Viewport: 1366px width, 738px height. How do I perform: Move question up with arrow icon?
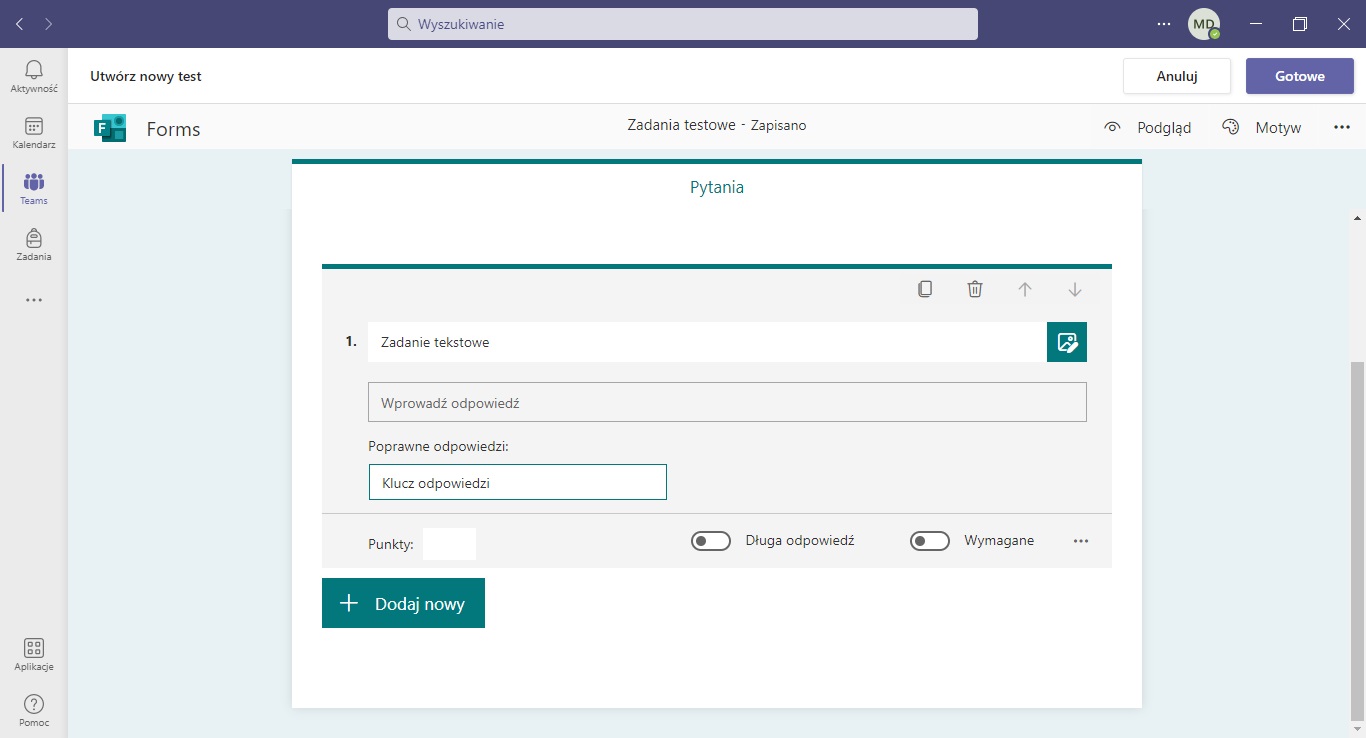1025,289
